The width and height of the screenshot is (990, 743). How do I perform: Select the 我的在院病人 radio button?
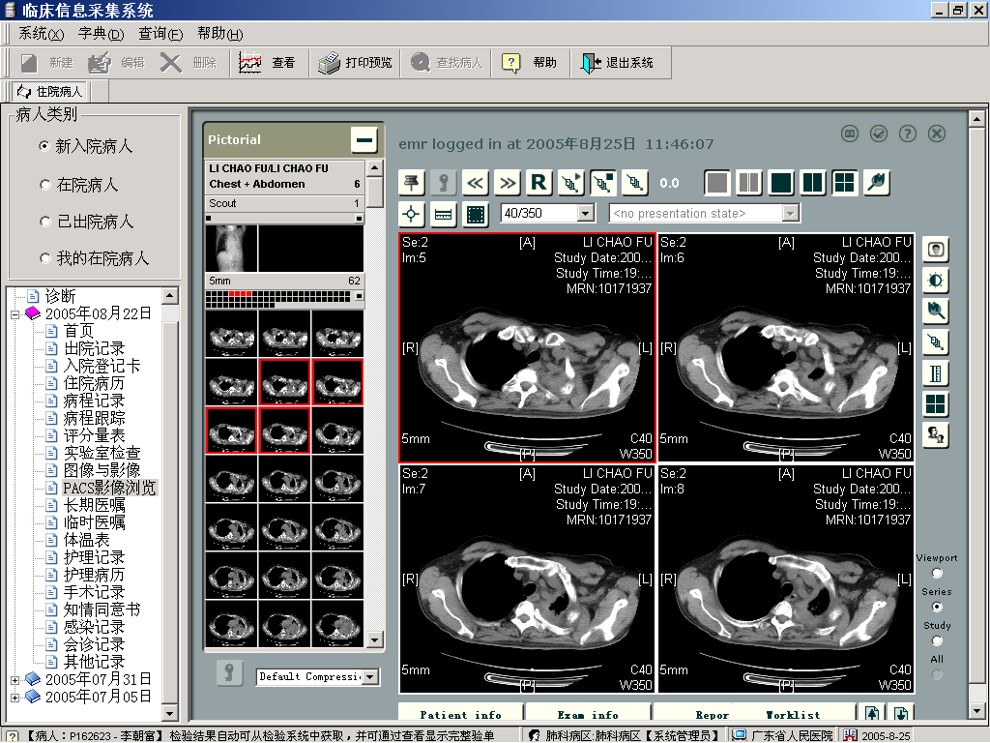click(44, 258)
